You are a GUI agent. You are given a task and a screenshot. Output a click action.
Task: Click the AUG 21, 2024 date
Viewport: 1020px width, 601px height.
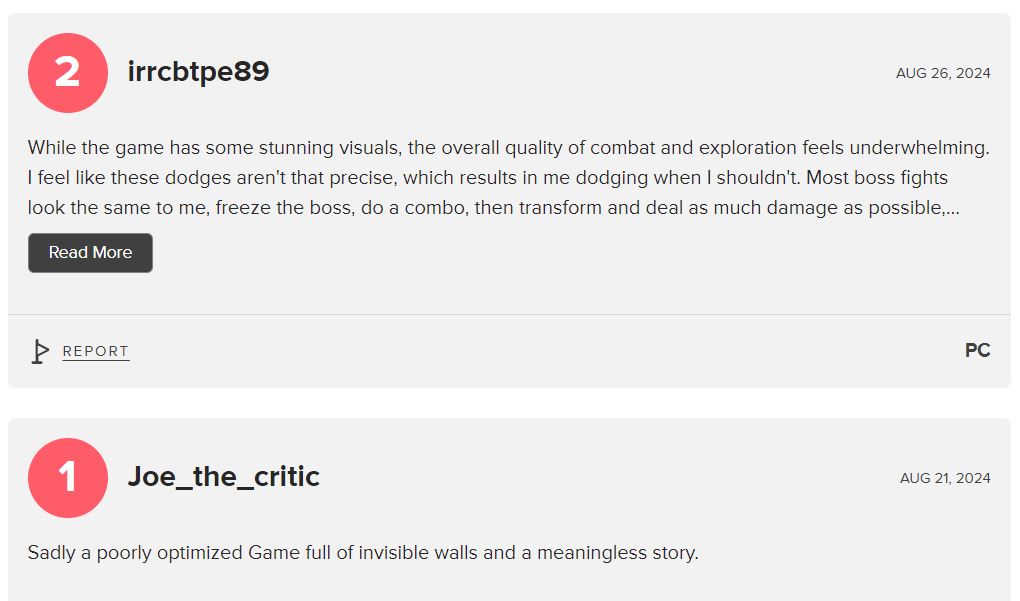point(945,478)
